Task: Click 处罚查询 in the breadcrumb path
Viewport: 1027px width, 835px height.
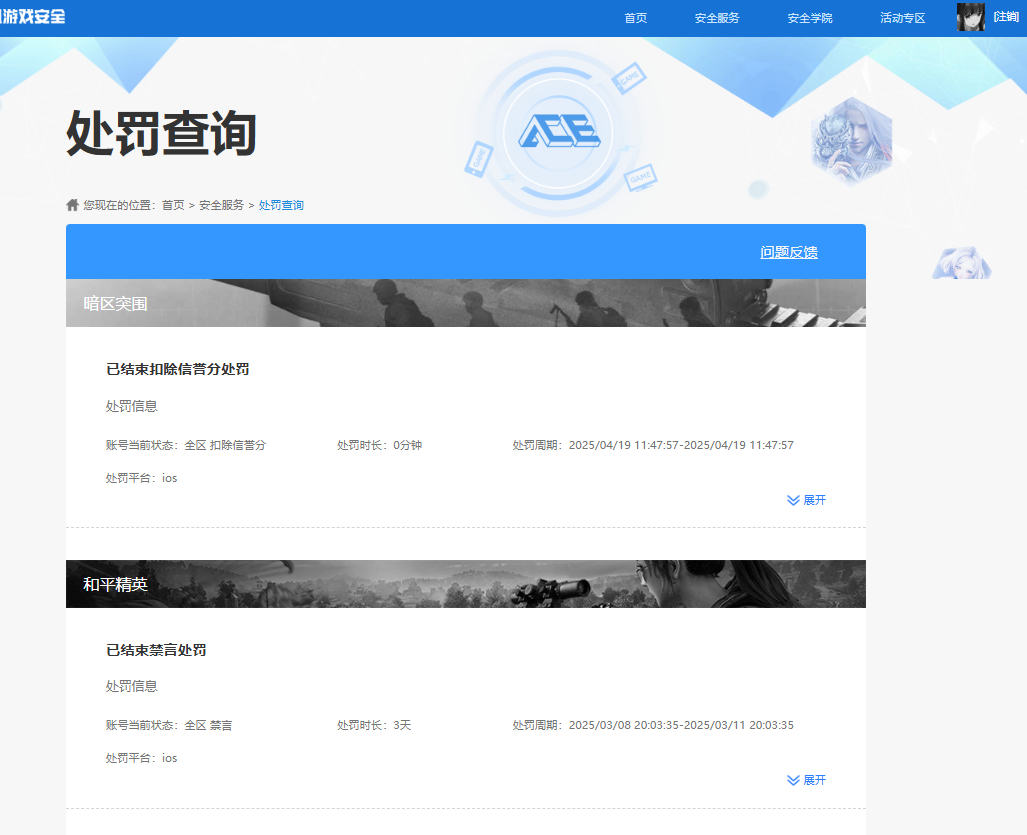Action: [x=281, y=205]
